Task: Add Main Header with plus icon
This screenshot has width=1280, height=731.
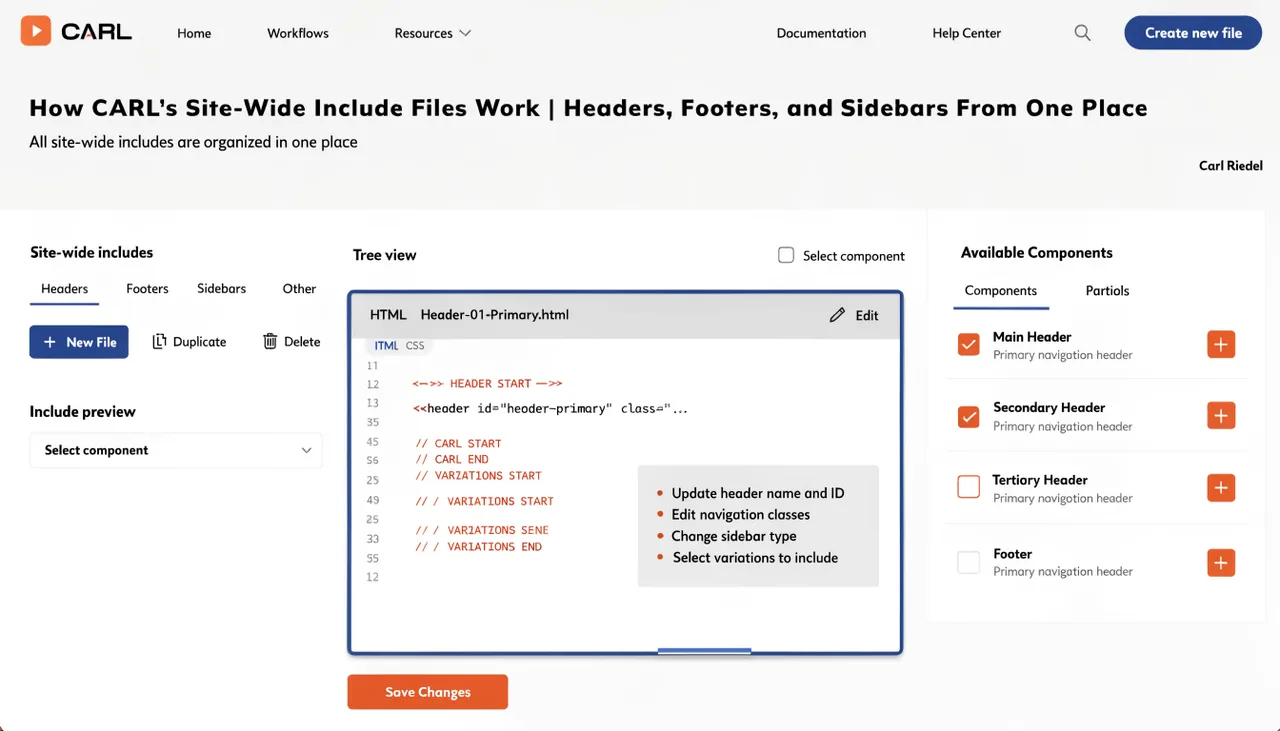Action: [1221, 344]
